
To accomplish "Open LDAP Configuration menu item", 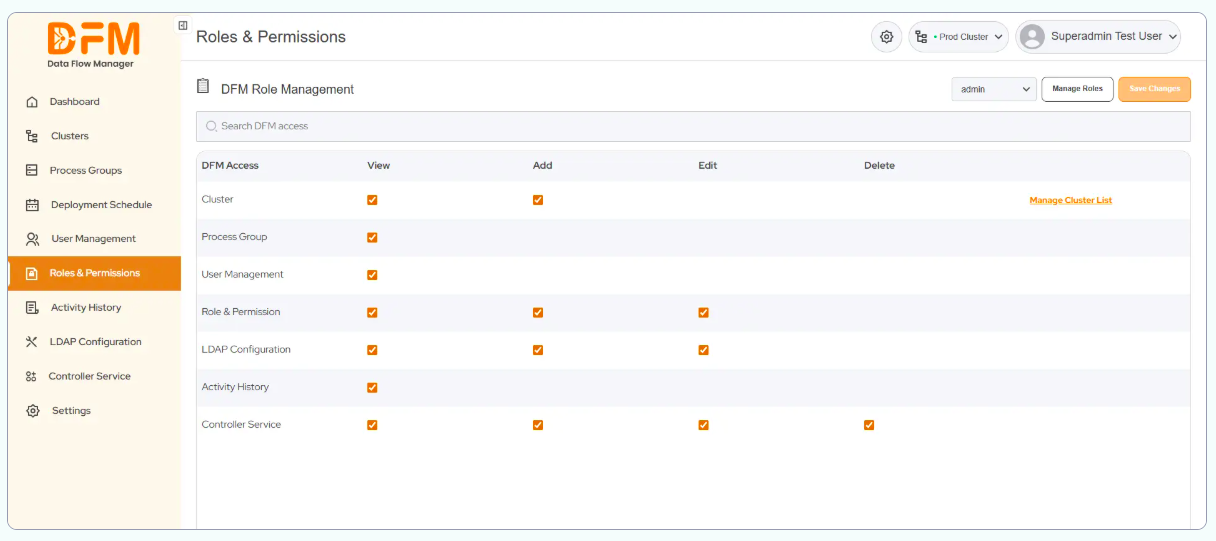I will 94,342.
